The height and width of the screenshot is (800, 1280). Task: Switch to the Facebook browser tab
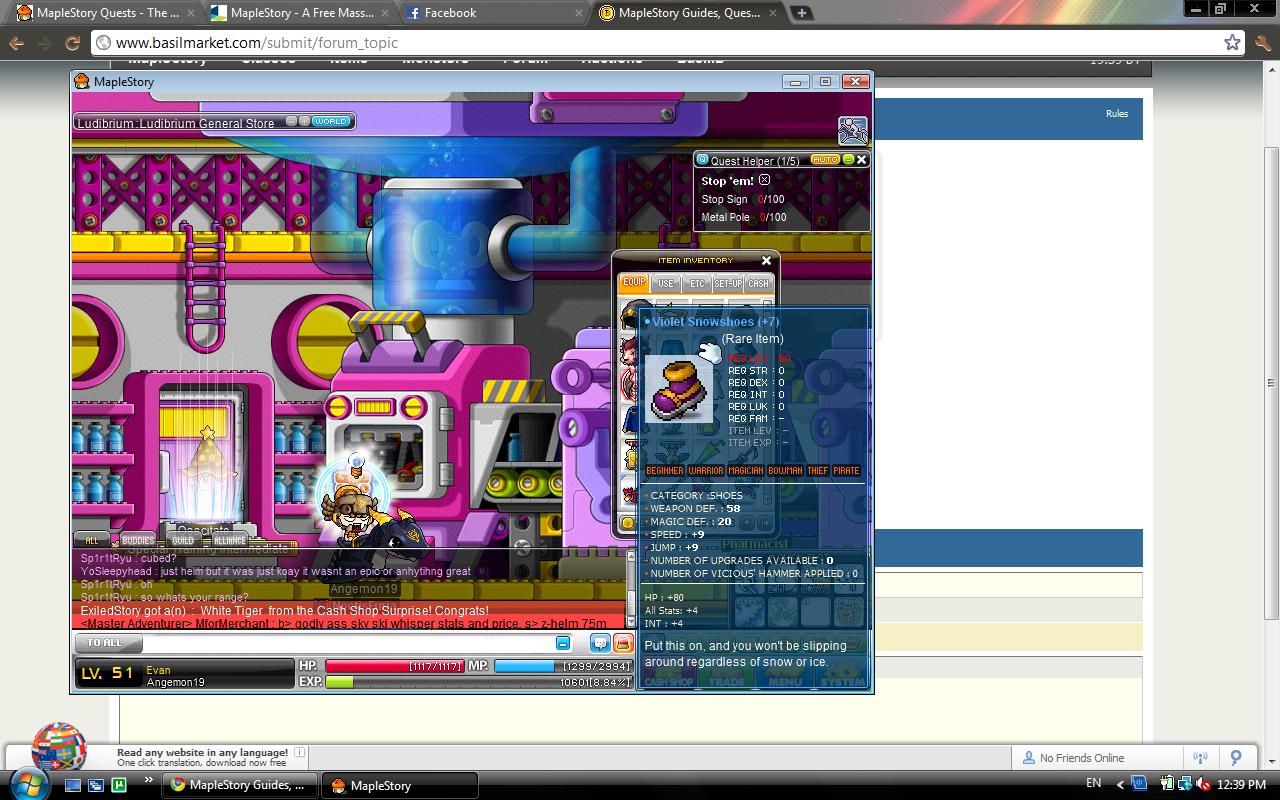[491, 13]
